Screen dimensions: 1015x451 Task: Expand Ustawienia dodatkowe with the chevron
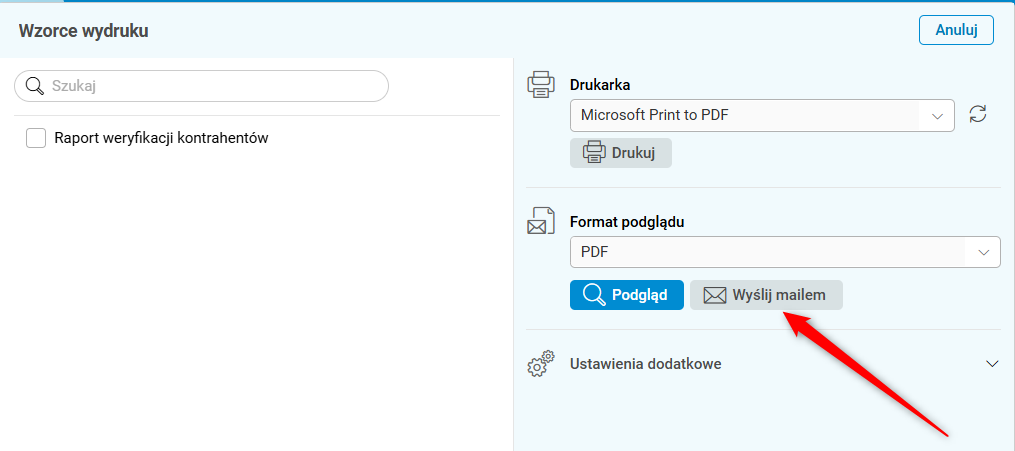pyautogui.click(x=992, y=364)
